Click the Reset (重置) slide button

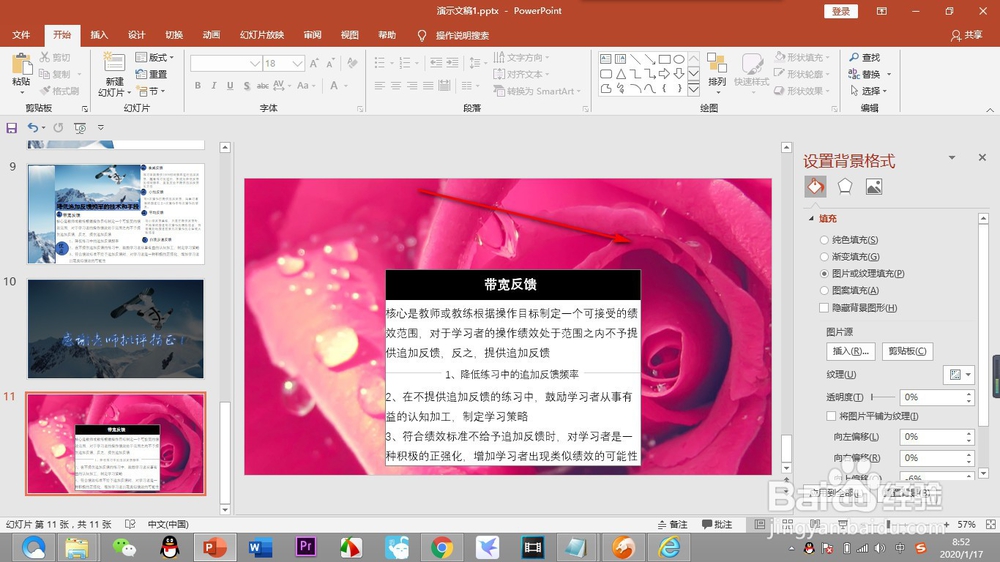pos(152,75)
